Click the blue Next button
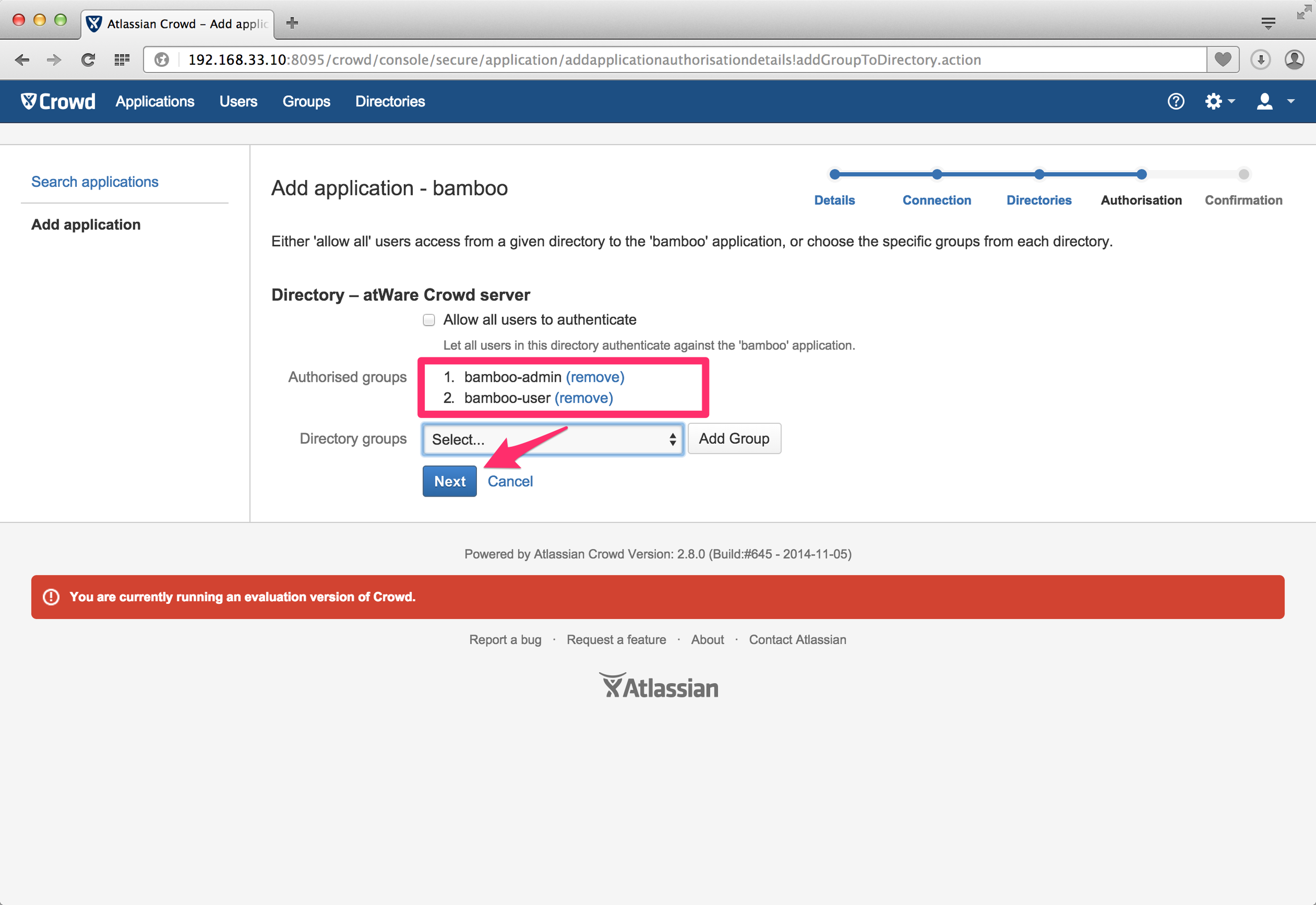The image size is (1316, 905). pyautogui.click(x=449, y=481)
